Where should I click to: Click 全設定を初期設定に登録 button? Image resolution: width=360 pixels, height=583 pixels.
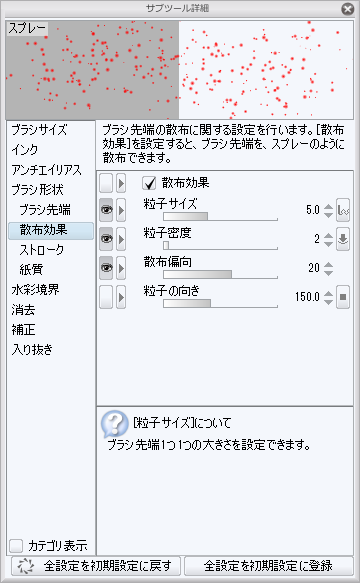coord(269,566)
